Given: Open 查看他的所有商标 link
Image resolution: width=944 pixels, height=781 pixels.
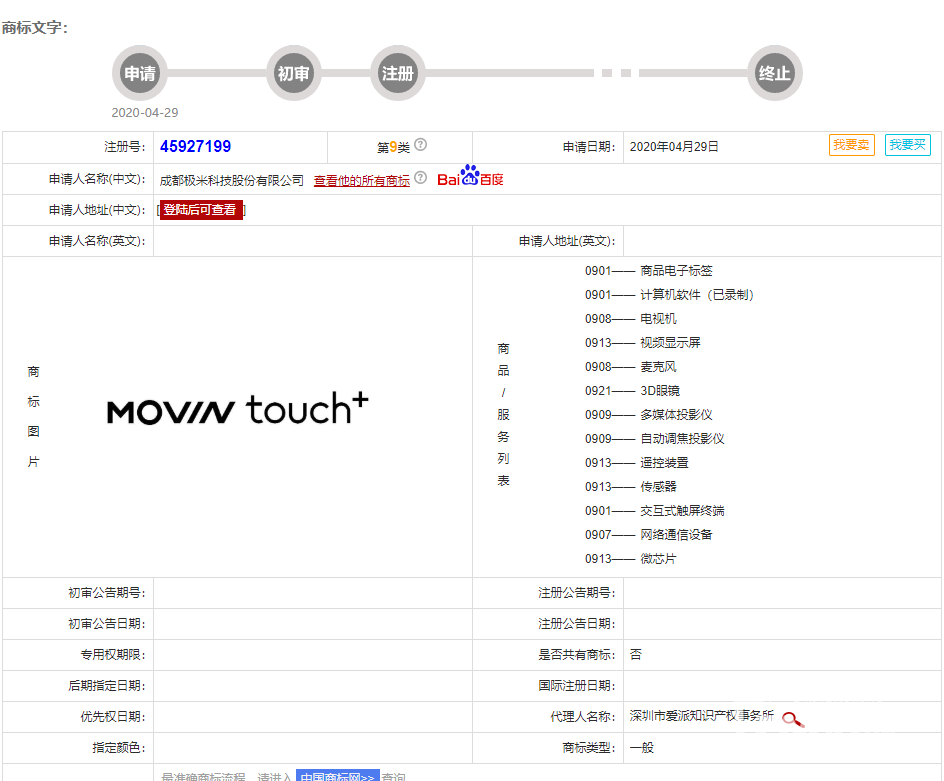Looking at the screenshot, I should coord(361,180).
